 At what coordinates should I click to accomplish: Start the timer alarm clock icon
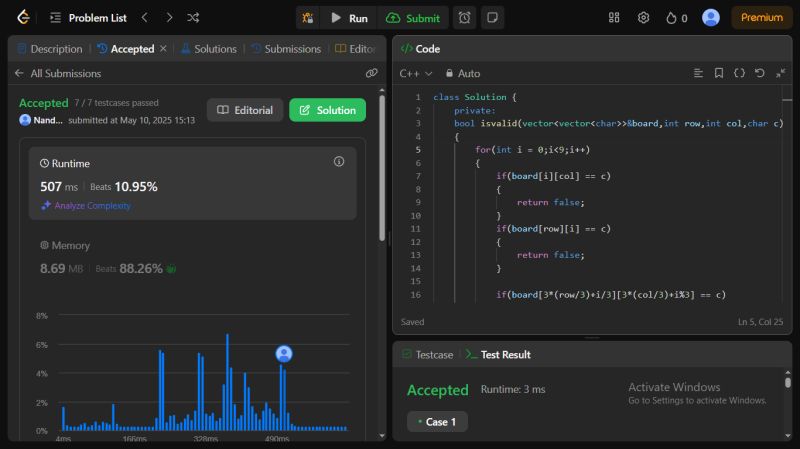coord(464,18)
